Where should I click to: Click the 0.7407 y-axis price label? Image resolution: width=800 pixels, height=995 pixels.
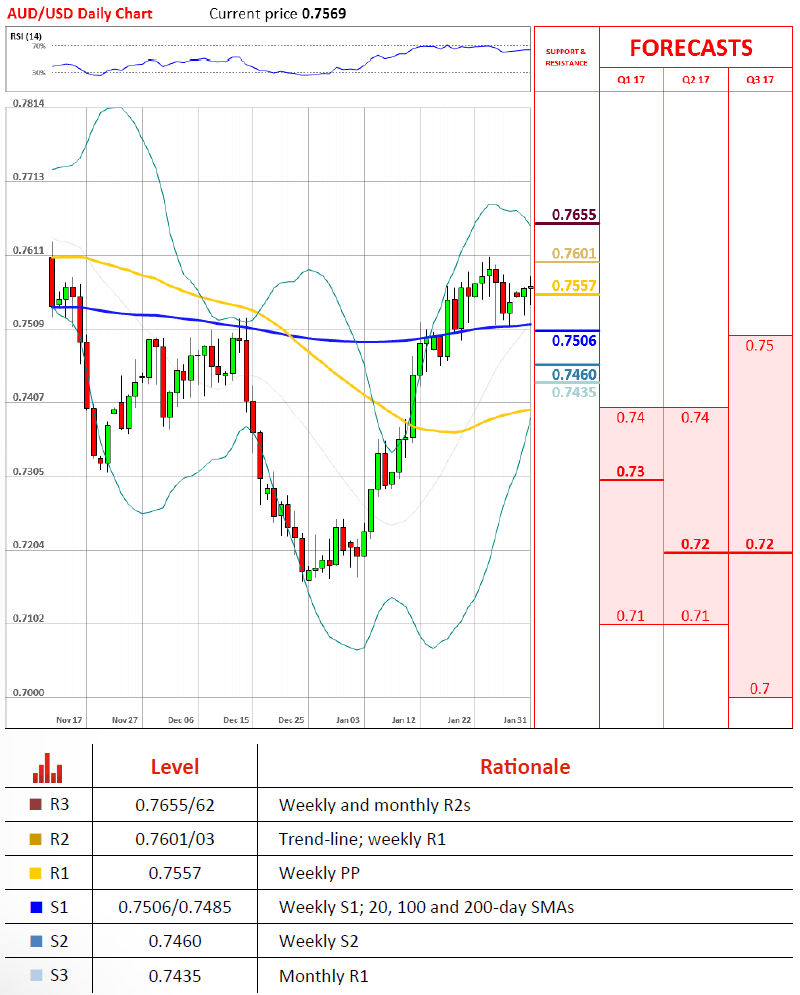coord(29,397)
